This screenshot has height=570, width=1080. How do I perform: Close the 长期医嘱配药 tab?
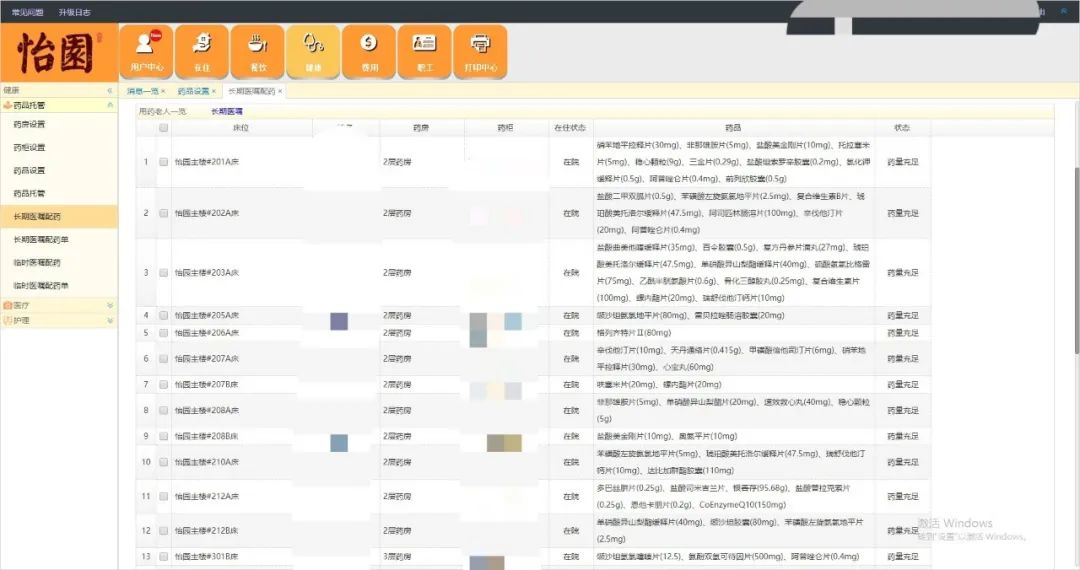[280, 91]
